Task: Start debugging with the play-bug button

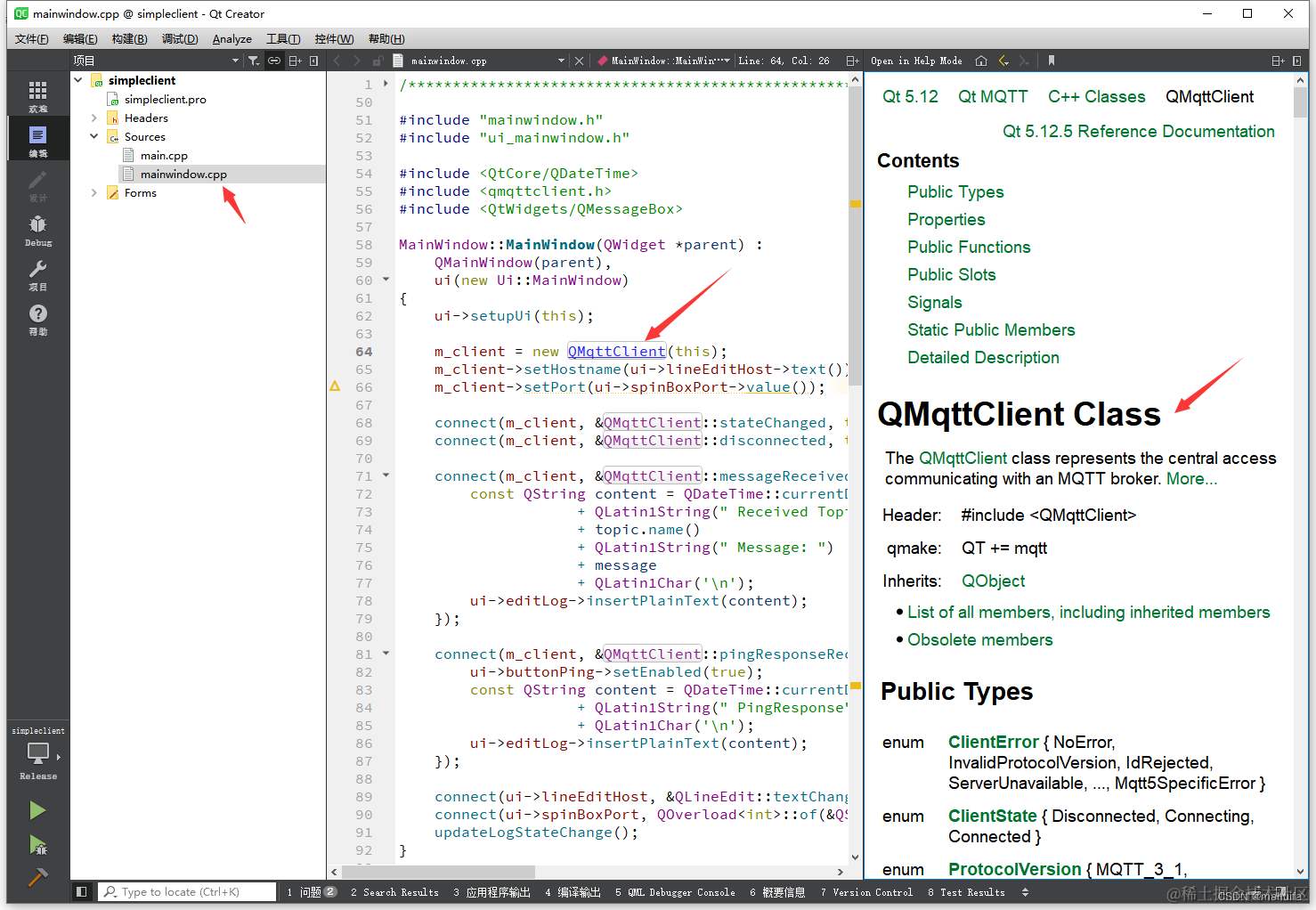Action: (37, 844)
